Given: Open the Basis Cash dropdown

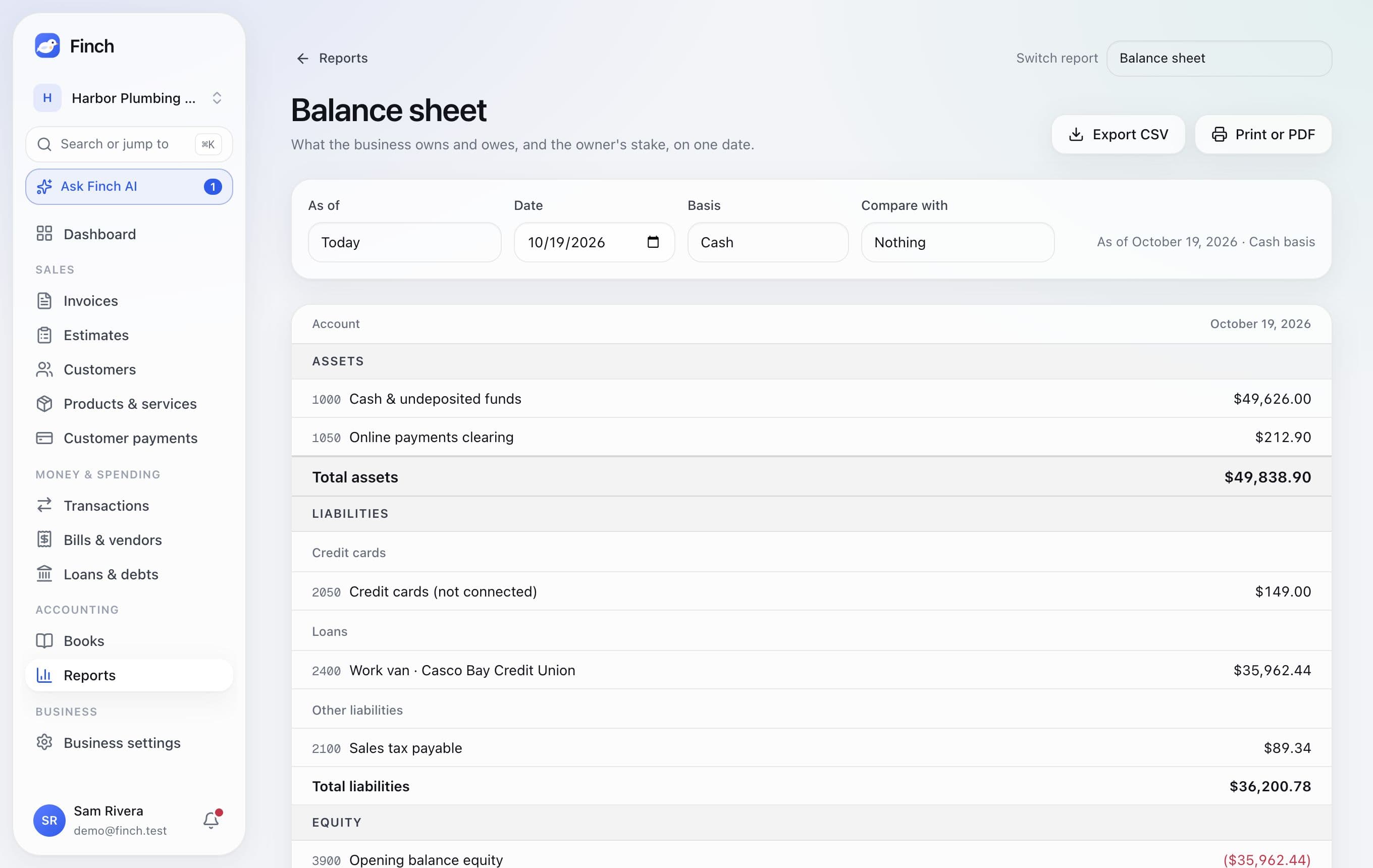Looking at the screenshot, I should 767,242.
